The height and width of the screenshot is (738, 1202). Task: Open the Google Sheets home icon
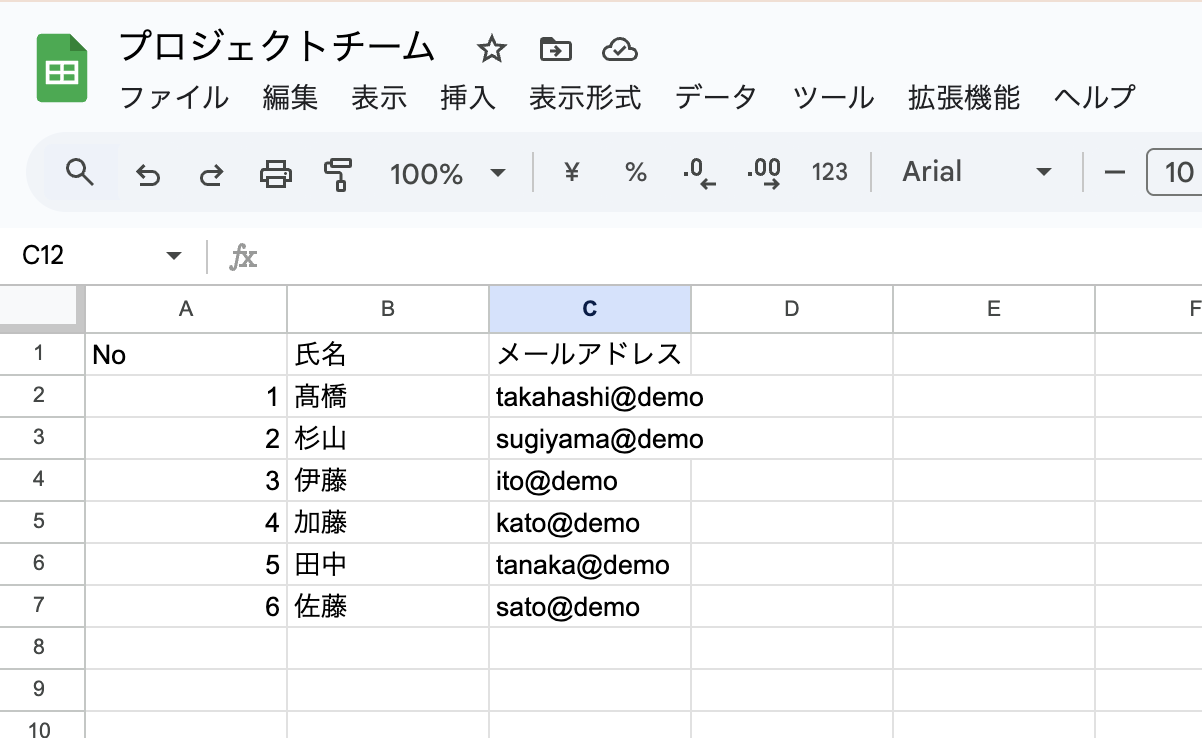63,68
